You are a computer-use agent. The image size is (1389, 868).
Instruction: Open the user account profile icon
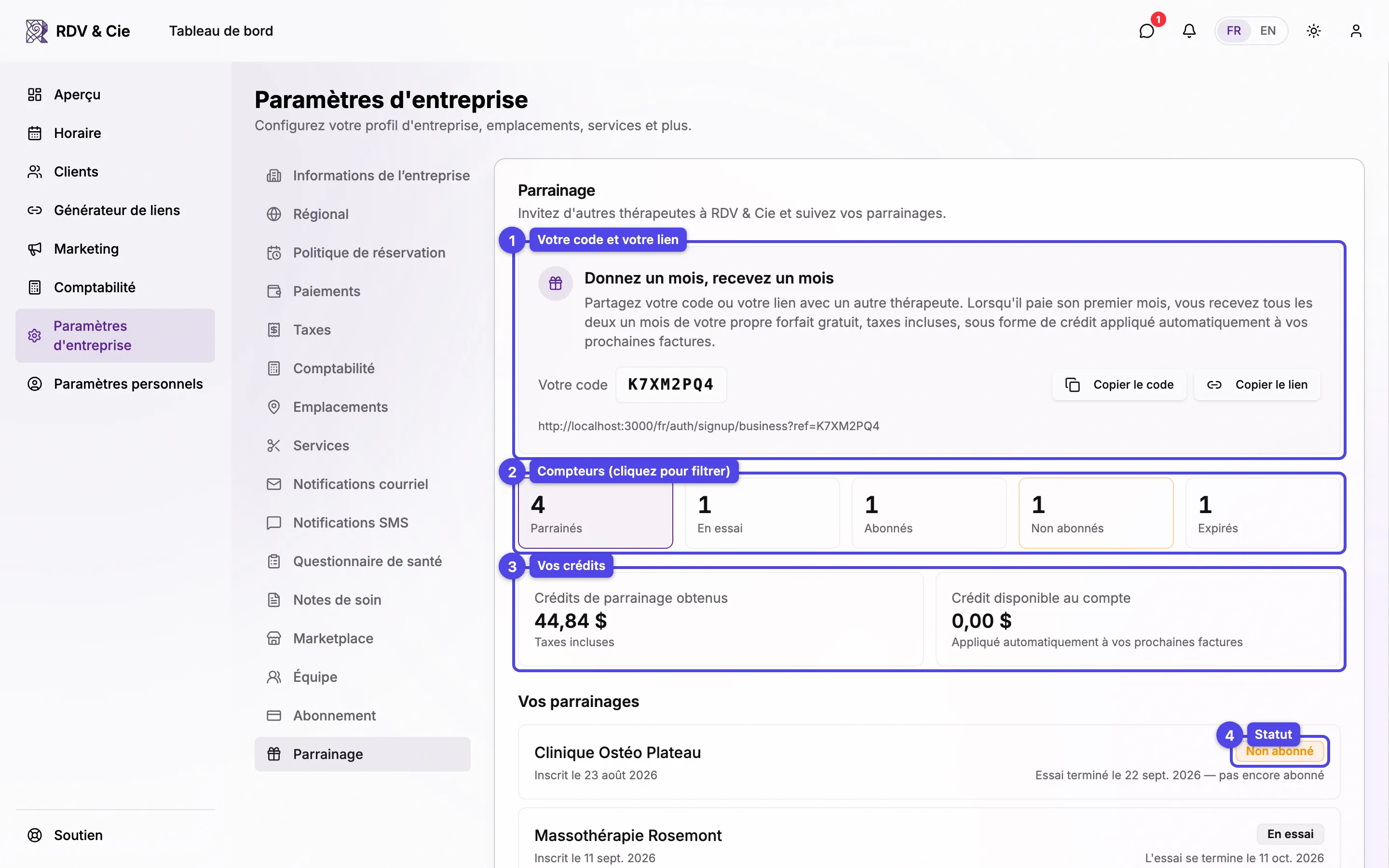1356,31
